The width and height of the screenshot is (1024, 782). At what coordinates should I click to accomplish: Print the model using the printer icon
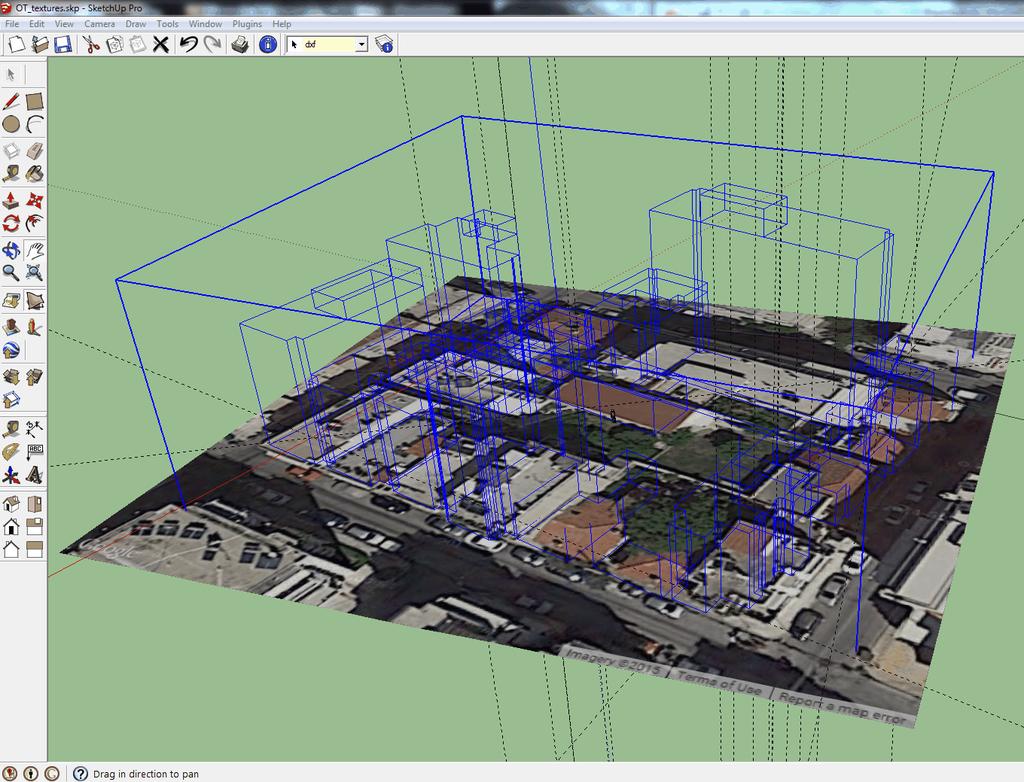click(240, 44)
